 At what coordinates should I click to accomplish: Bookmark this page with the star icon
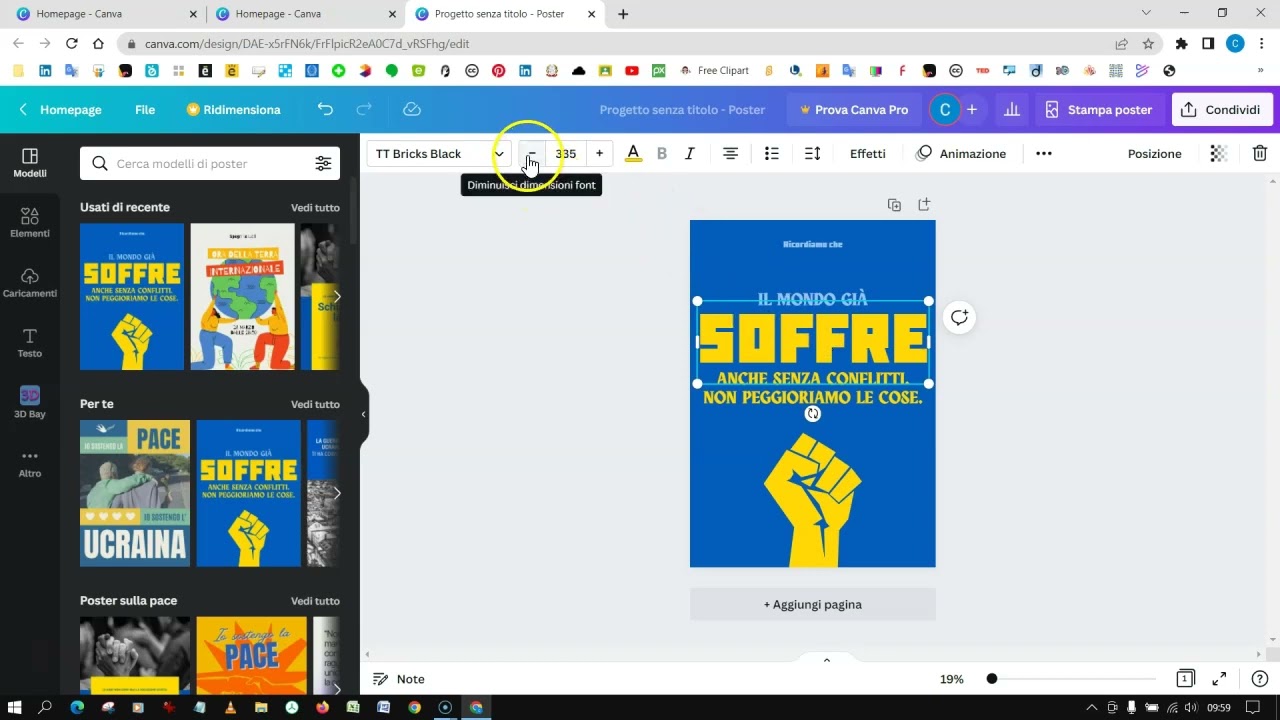(1148, 44)
